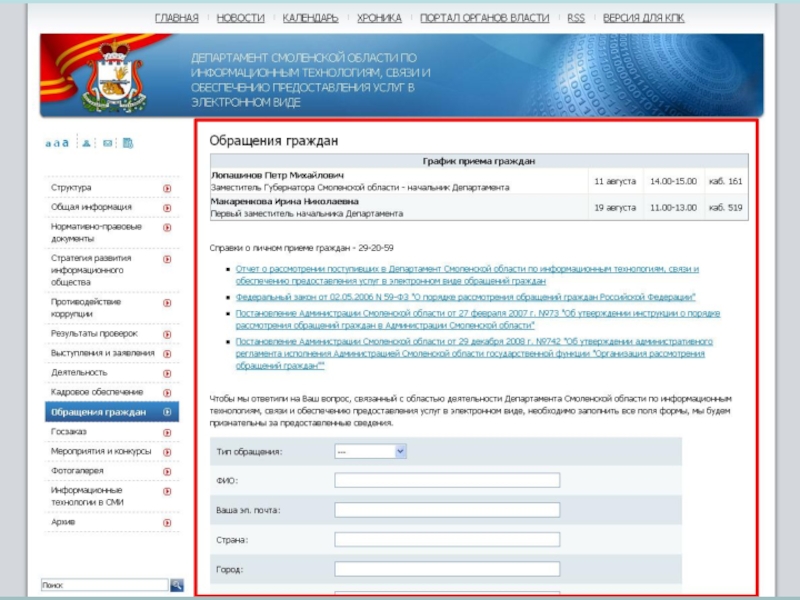Viewport: 800px width, 600px height.
Task: Open the Структура sidebar section
Action: coord(71,187)
